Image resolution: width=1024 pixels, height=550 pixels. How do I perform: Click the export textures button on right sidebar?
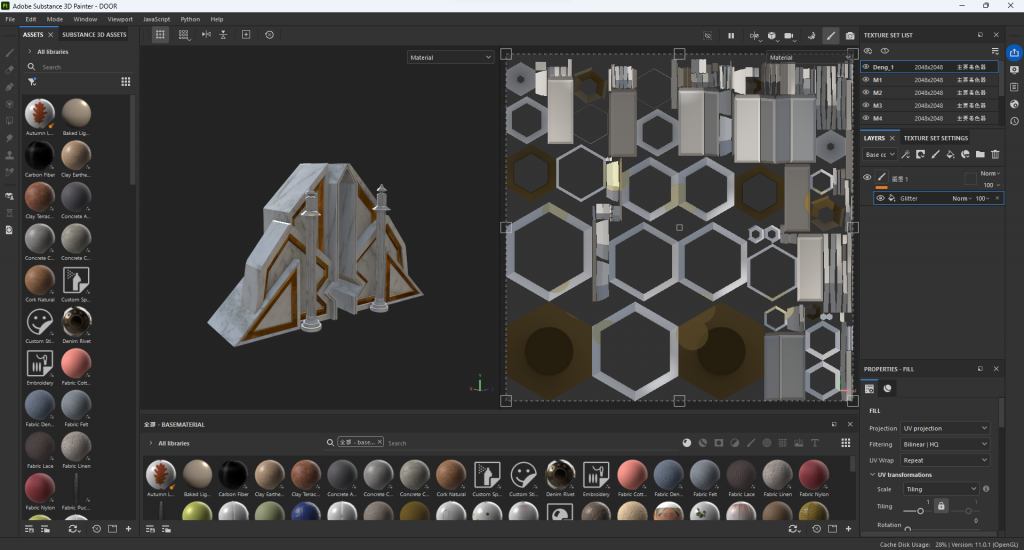1014,53
